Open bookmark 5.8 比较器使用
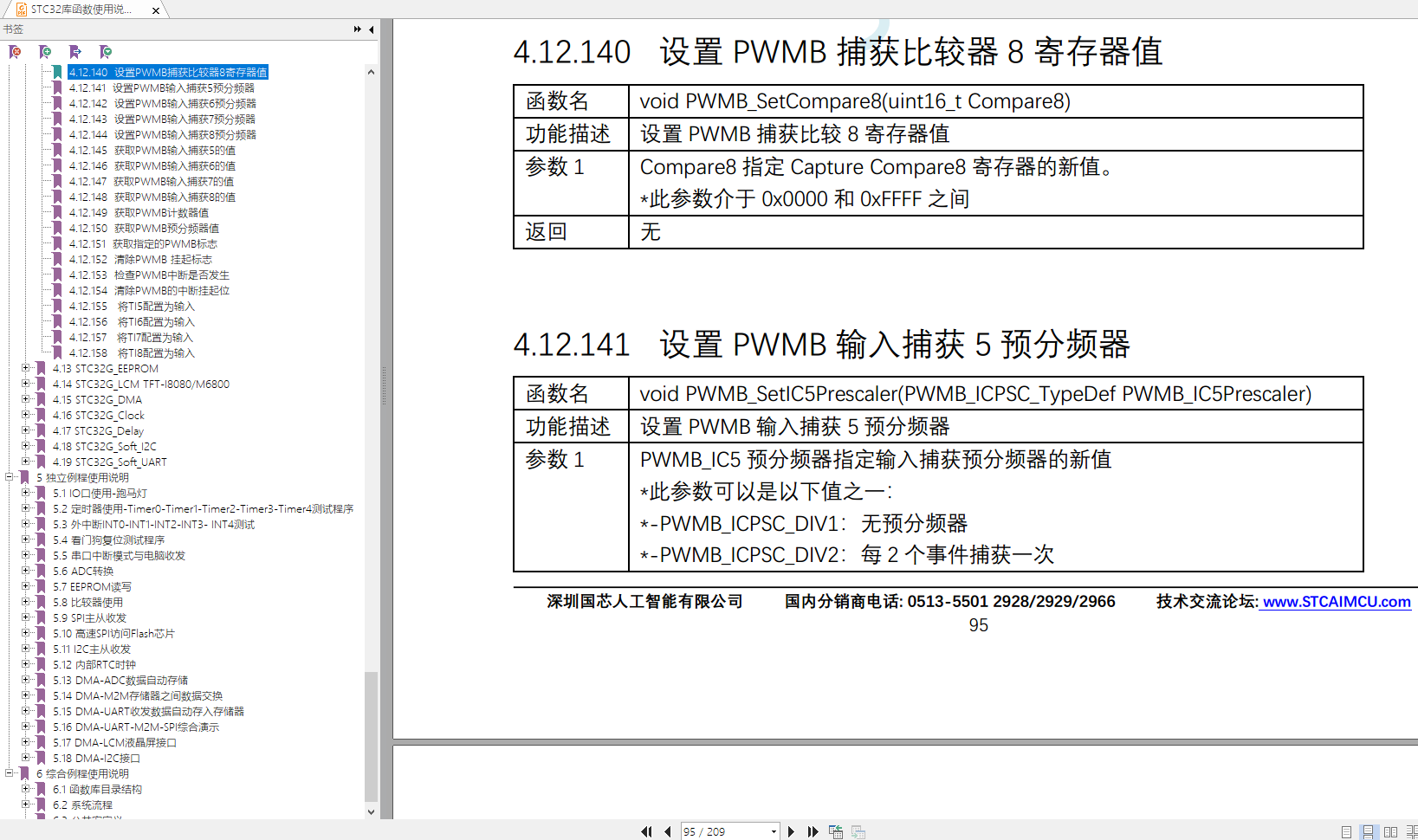 [x=87, y=602]
